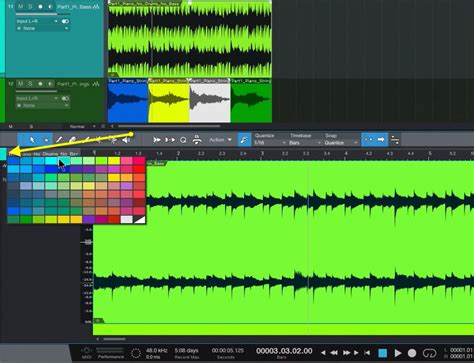Image resolution: width=474 pixels, height=363 pixels.
Task: Toggle input monitor on track 11
Action: pyautogui.click(x=51, y=7)
